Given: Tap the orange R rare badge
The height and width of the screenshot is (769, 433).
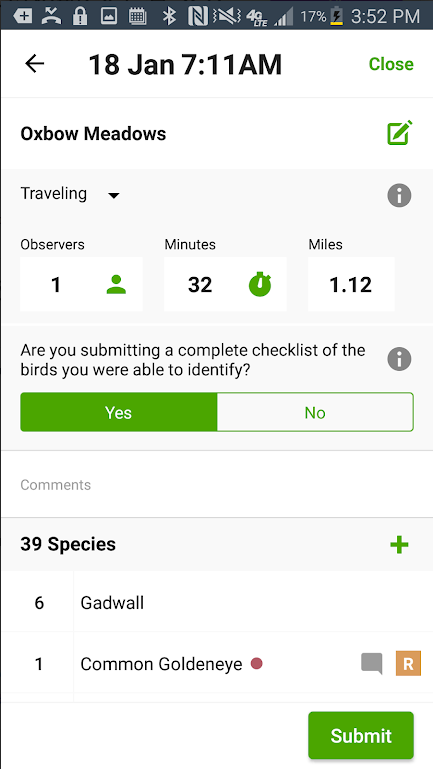Looking at the screenshot, I should [x=408, y=664].
